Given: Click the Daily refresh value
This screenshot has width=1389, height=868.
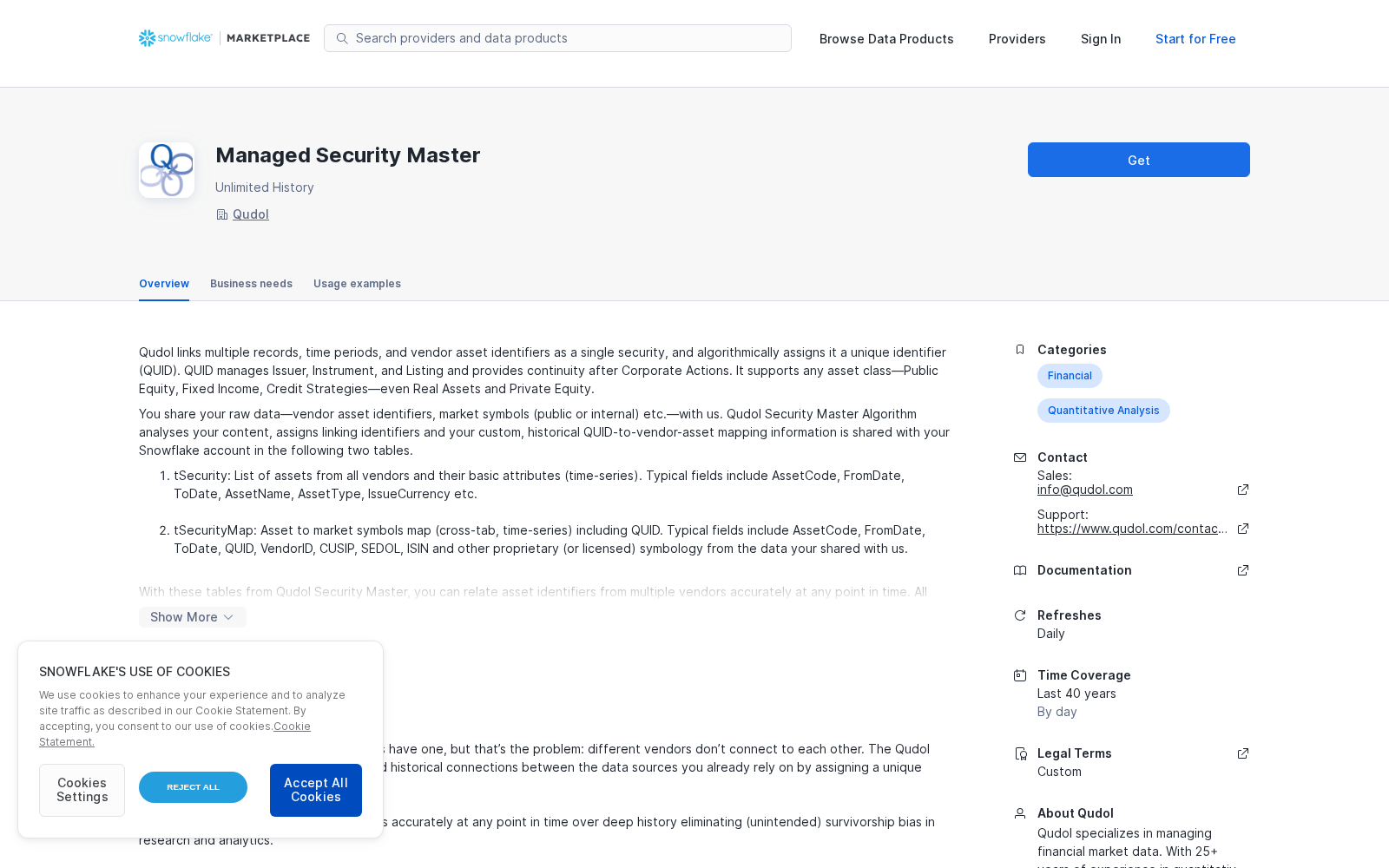Looking at the screenshot, I should click(1051, 634).
